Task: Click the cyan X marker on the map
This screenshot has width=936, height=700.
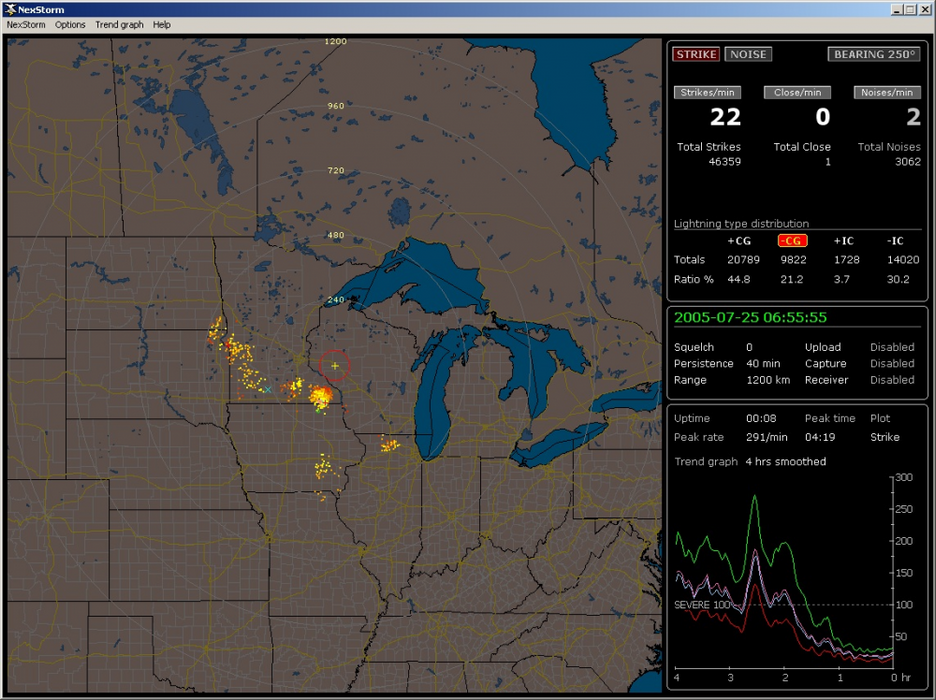Action: (268, 389)
